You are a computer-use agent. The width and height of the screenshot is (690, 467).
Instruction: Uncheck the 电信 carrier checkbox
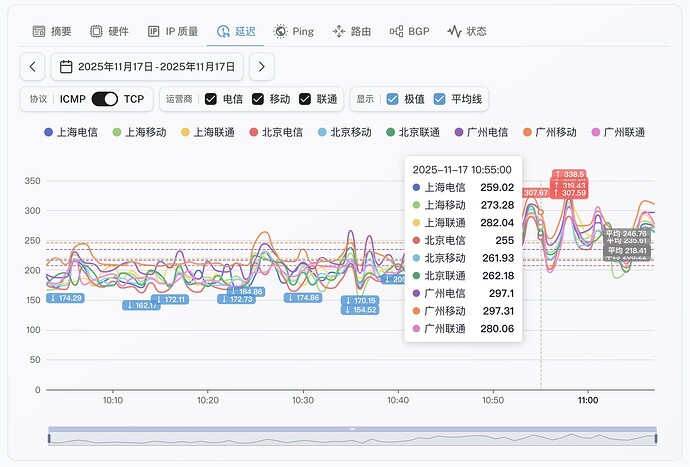coord(211,99)
